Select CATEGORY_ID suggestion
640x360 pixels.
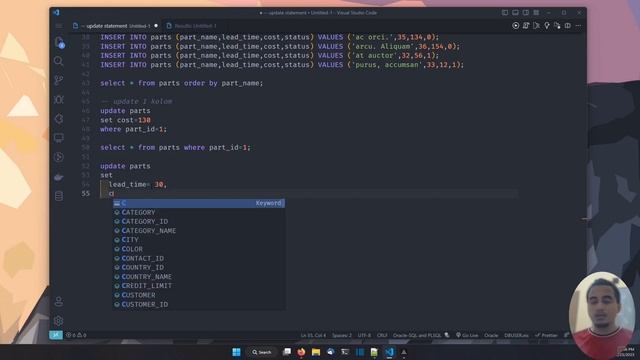pyautogui.click(x=199, y=221)
